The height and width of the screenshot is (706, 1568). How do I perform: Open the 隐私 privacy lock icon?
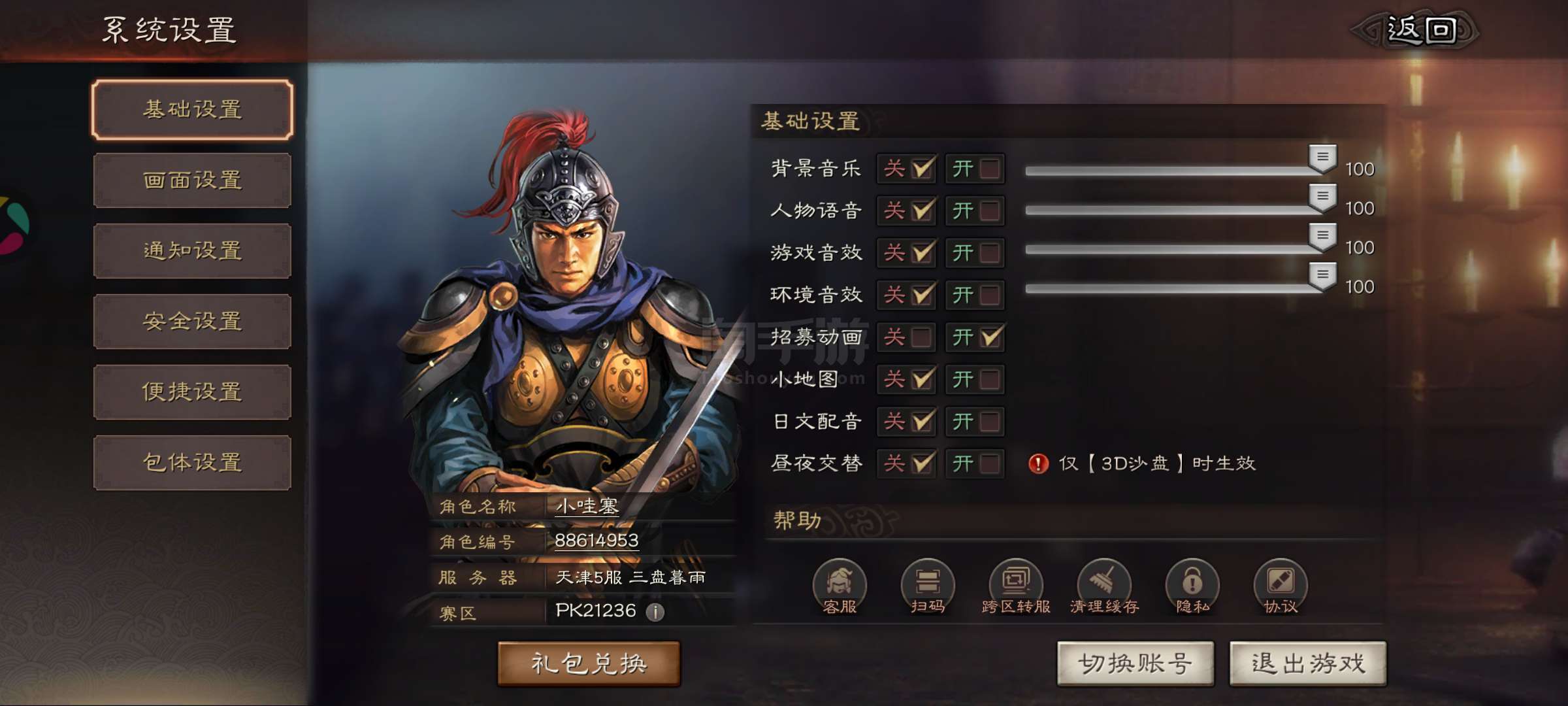tap(1192, 586)
